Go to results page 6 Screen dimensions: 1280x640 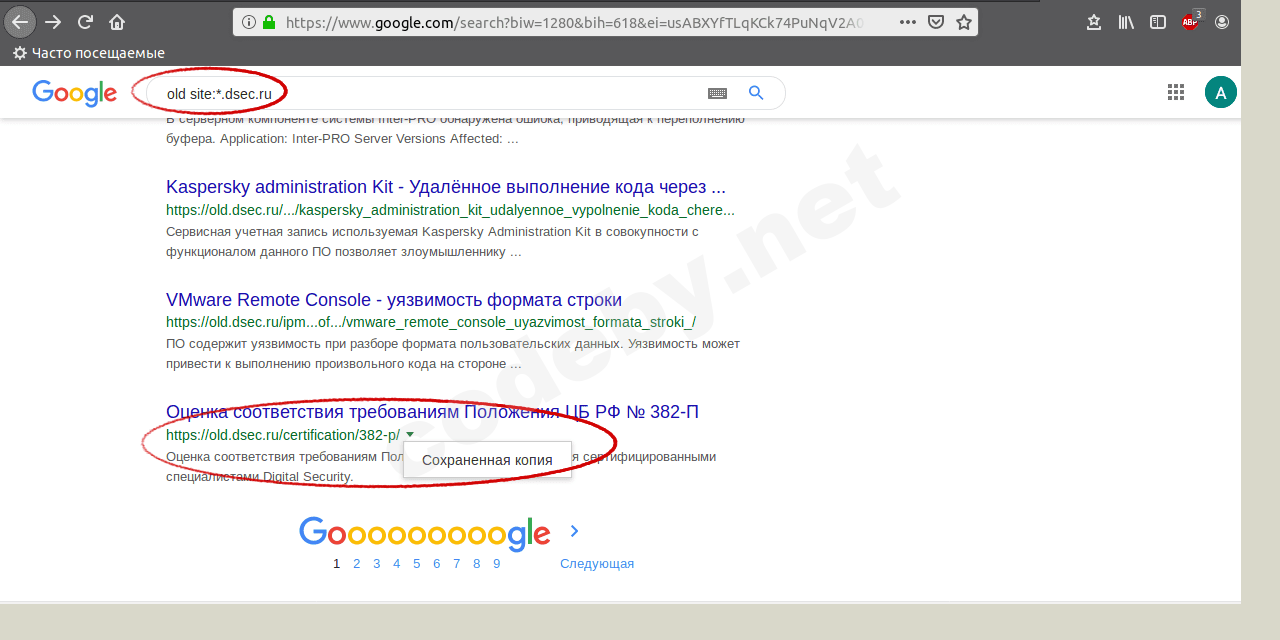[x=437, y=564]
